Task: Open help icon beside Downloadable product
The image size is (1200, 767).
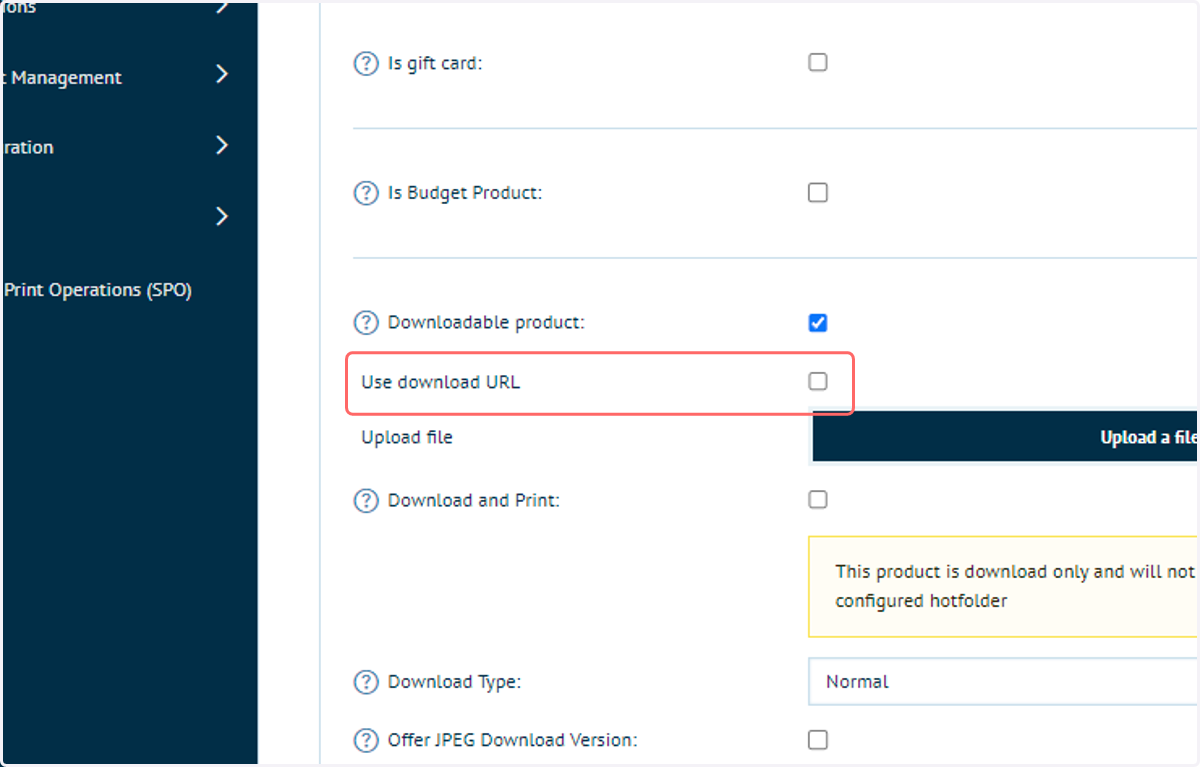Action: click(x=366, y=323)
